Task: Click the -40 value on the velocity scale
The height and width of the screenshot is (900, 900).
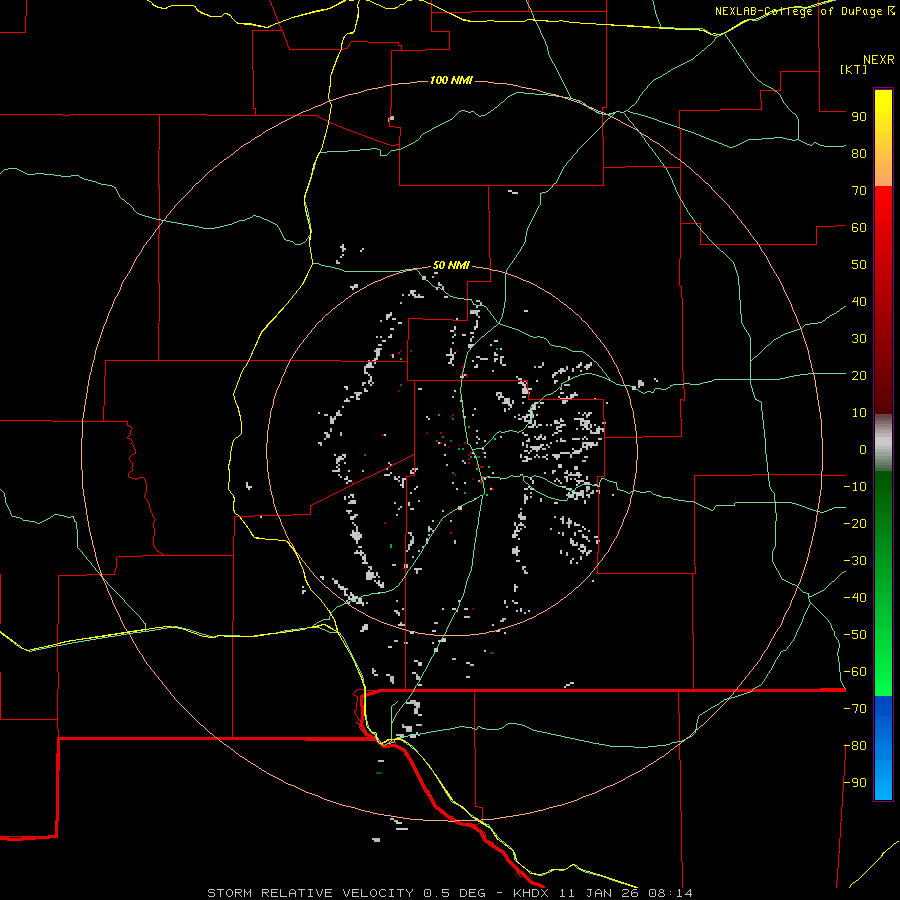Action: [855, 598]
